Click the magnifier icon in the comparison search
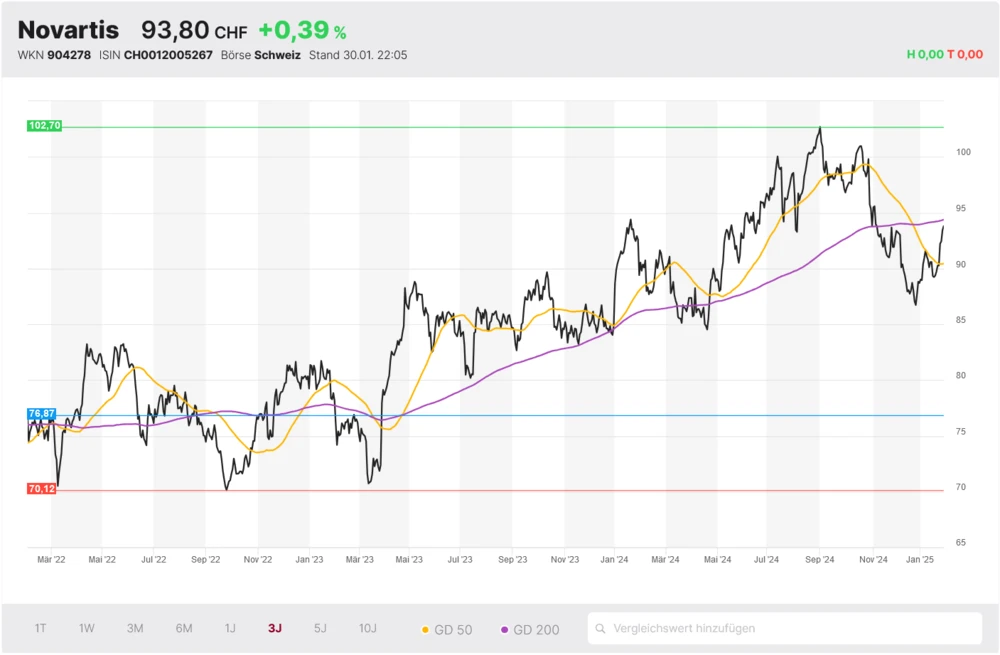The height and width of the screenshot is (655, 1000). (x=601, y=629)
